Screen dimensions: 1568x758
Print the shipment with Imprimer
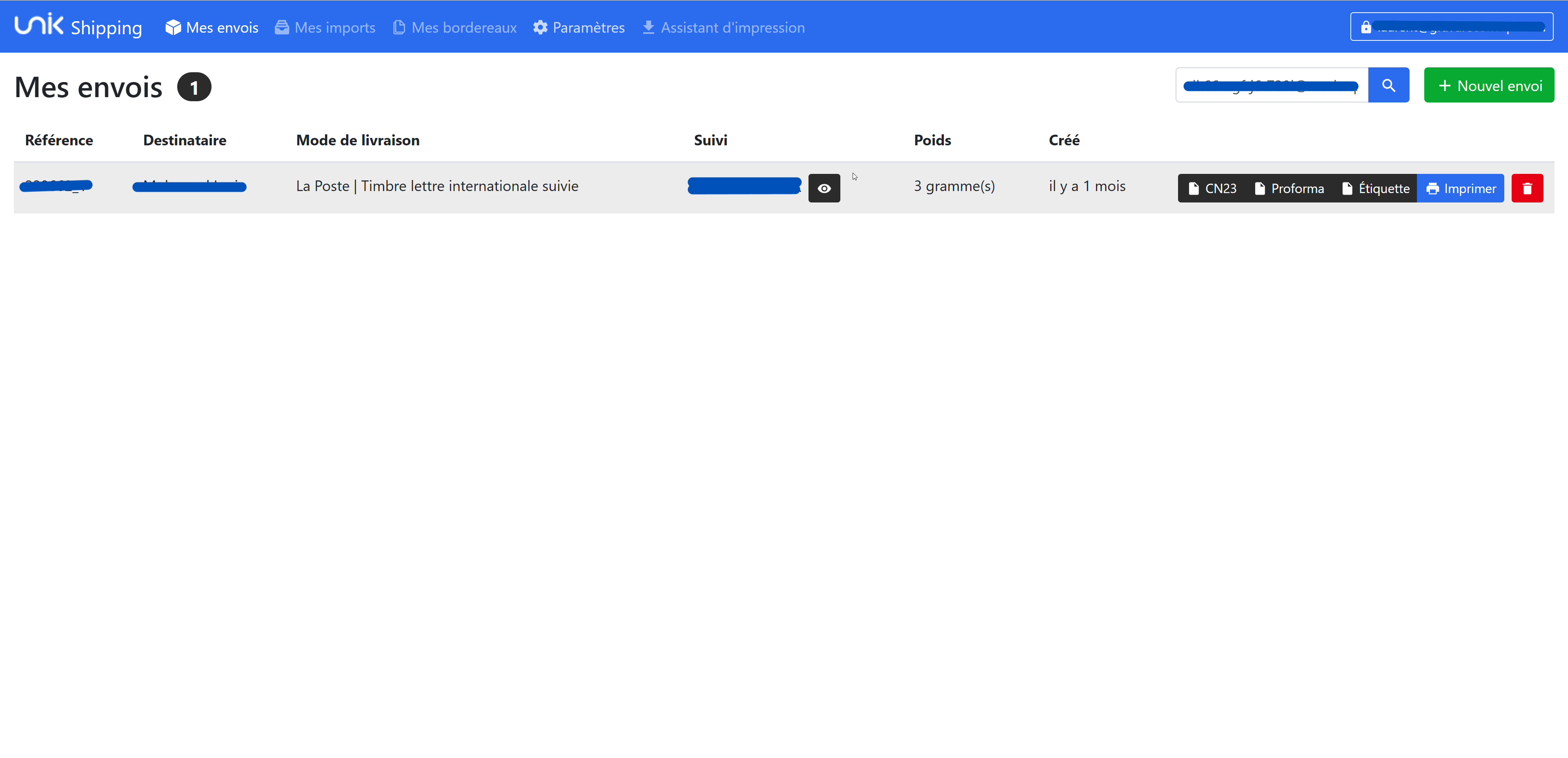pos(1460,188)
